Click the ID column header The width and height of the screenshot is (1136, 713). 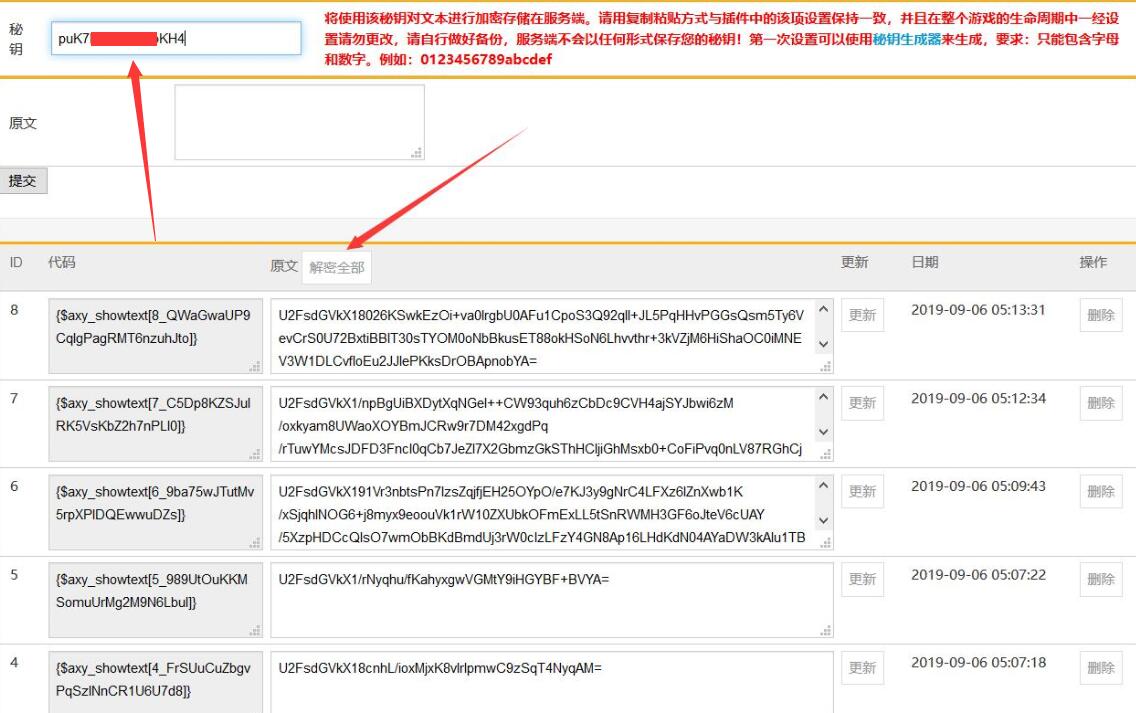pos(16,262)
